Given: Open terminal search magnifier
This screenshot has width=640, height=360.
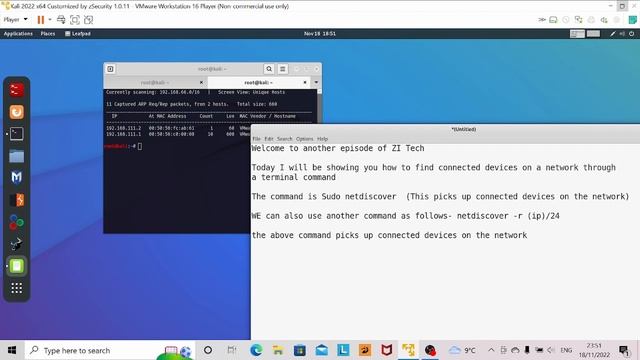Looking at the screenshot, I should (x=269, y=69).
